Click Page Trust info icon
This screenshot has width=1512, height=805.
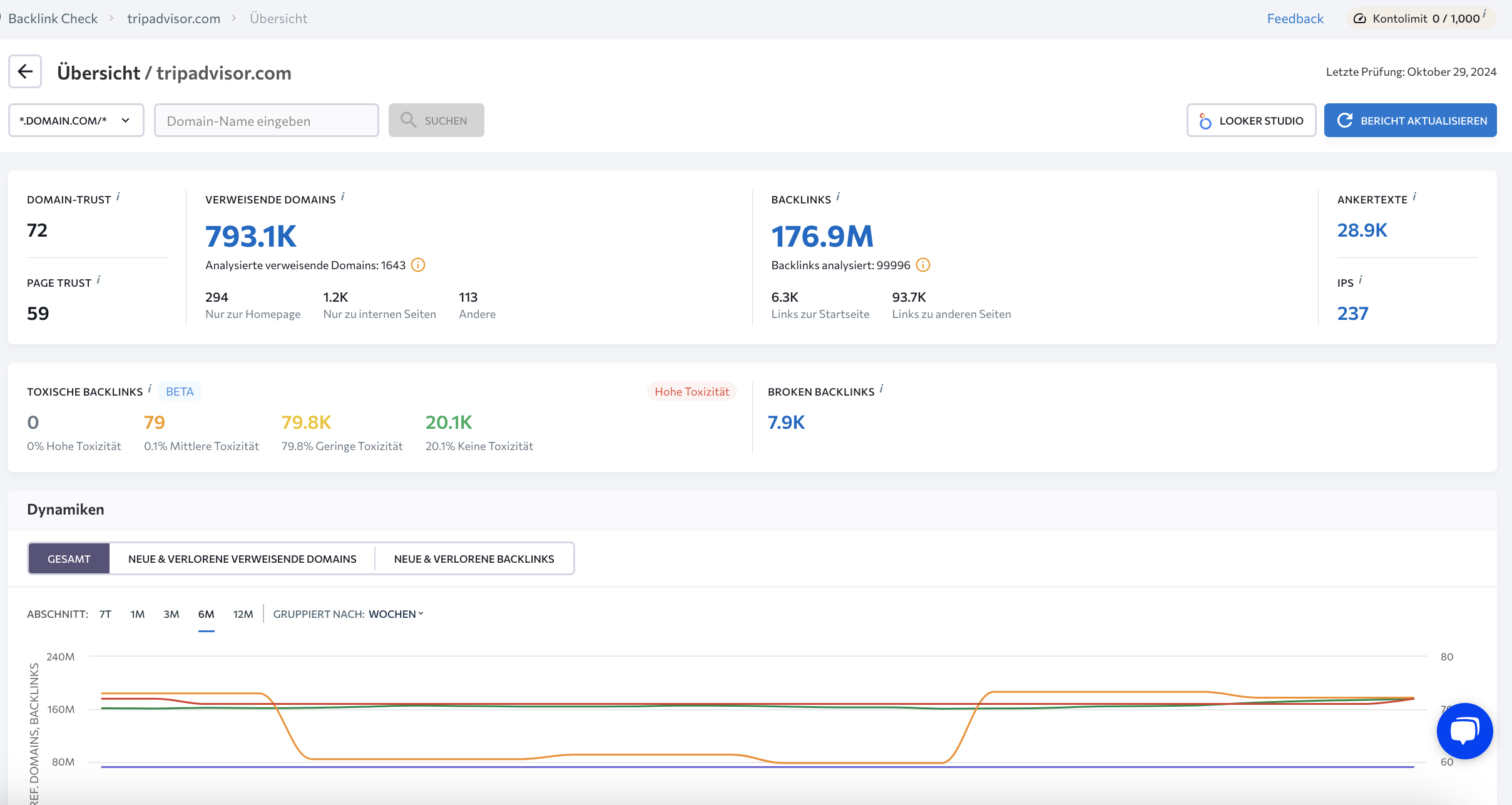99,280
